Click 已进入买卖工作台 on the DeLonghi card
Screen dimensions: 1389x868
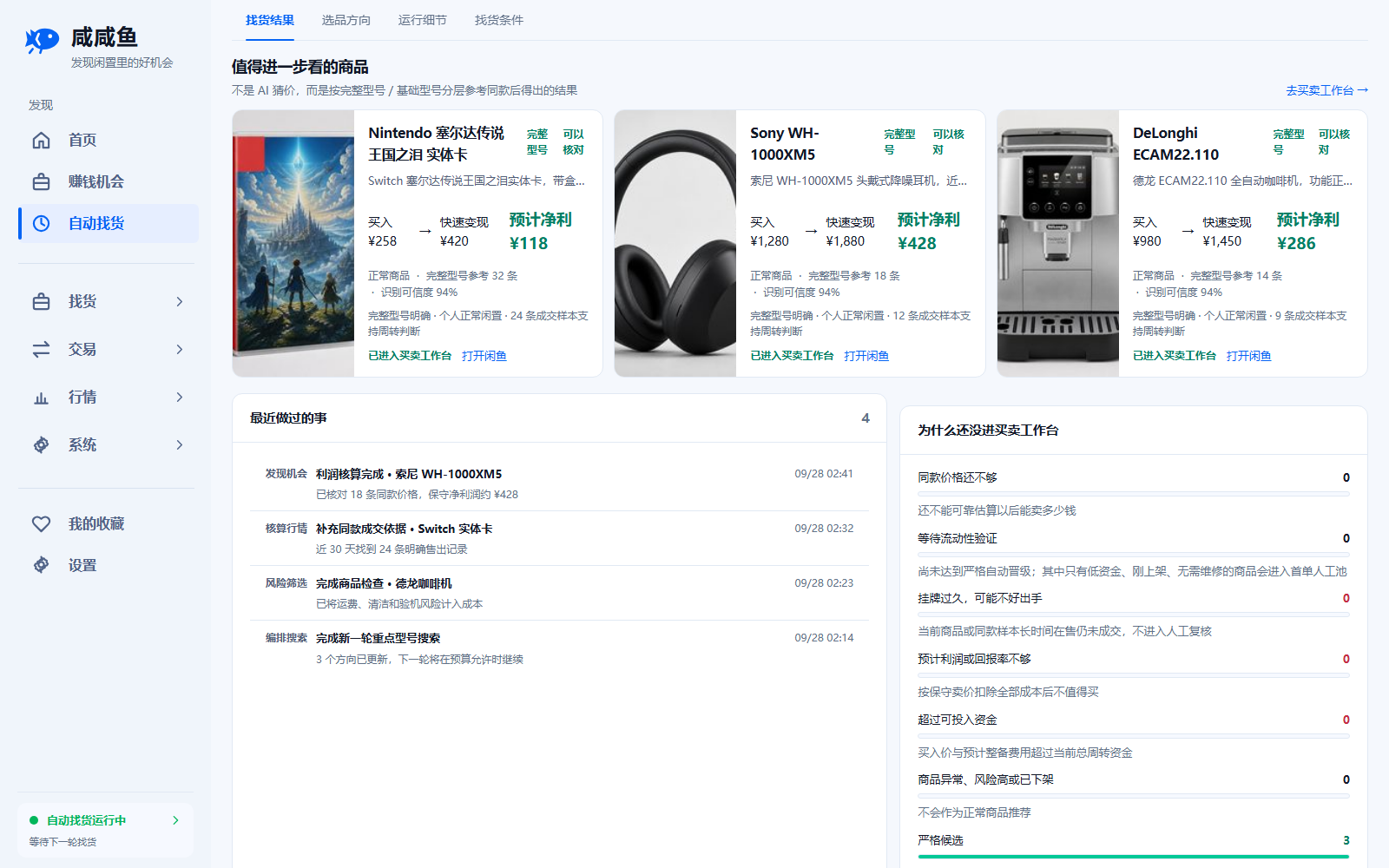pos(1175,356)
